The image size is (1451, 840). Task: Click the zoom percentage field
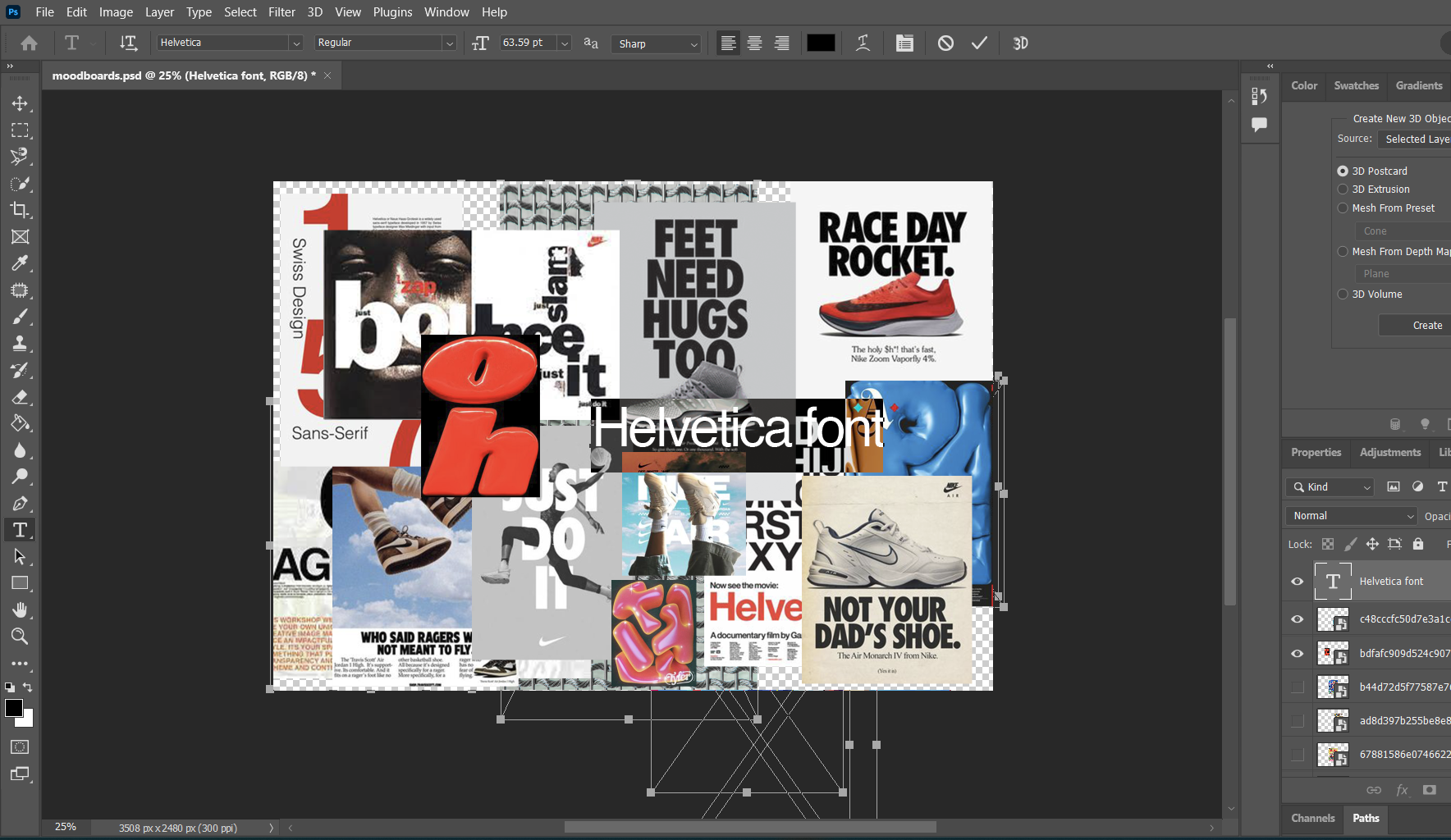click(66, 827)
